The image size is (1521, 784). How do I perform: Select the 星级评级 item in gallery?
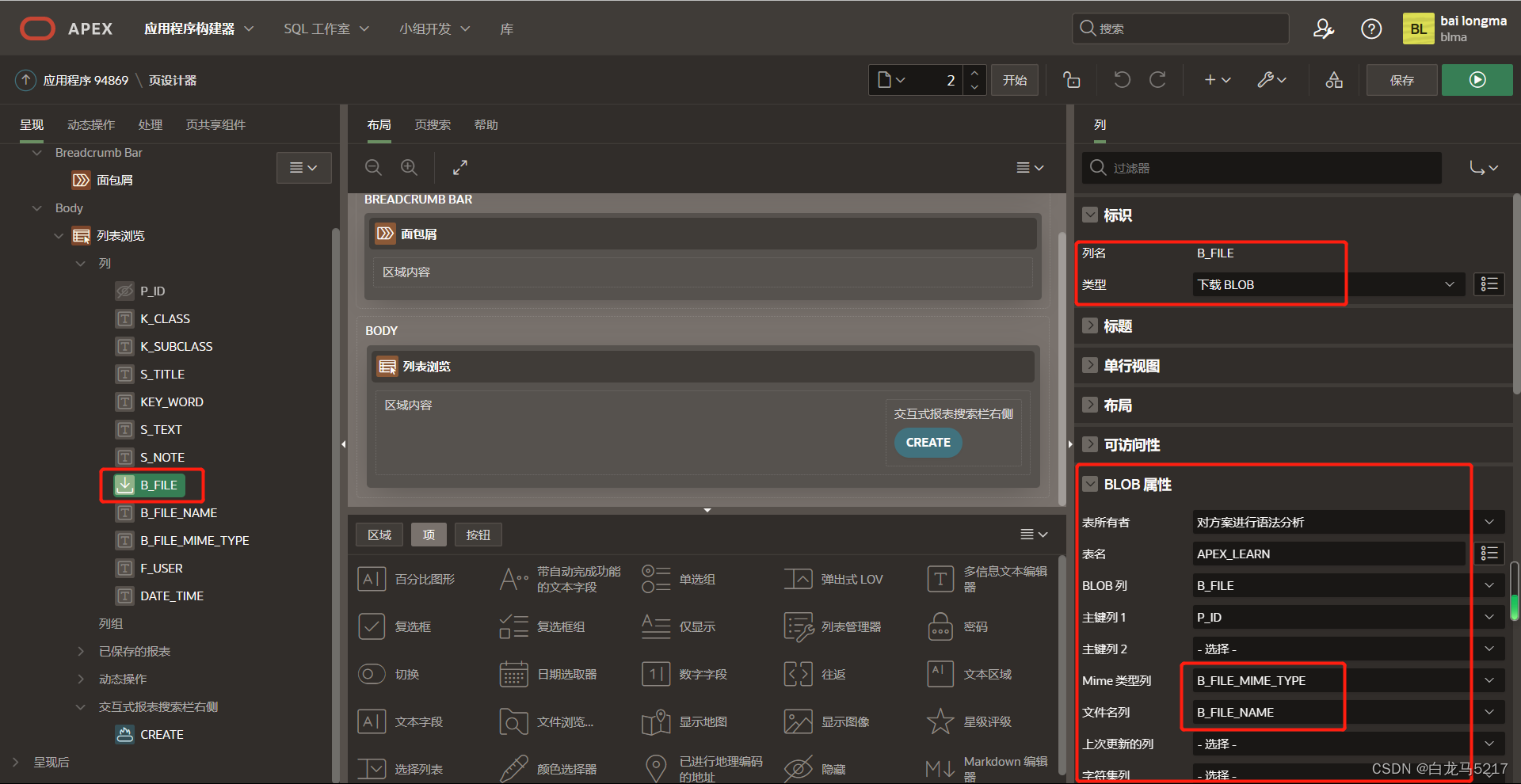(970, 721)
